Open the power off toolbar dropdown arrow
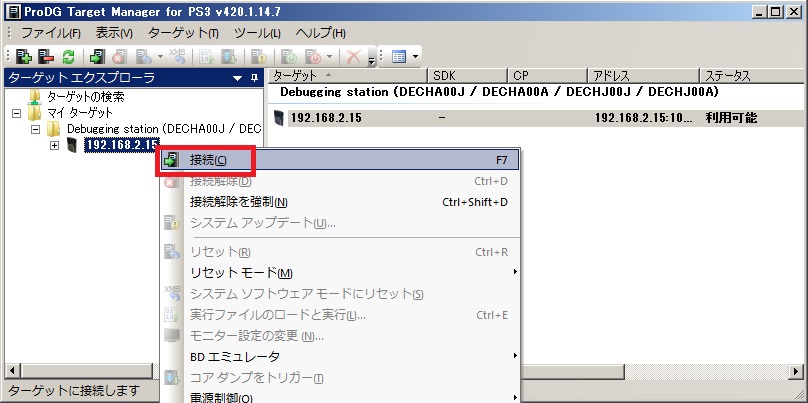The height and width of the screenshot is (403, 808). pyautogui.click(x=330, y=57)
